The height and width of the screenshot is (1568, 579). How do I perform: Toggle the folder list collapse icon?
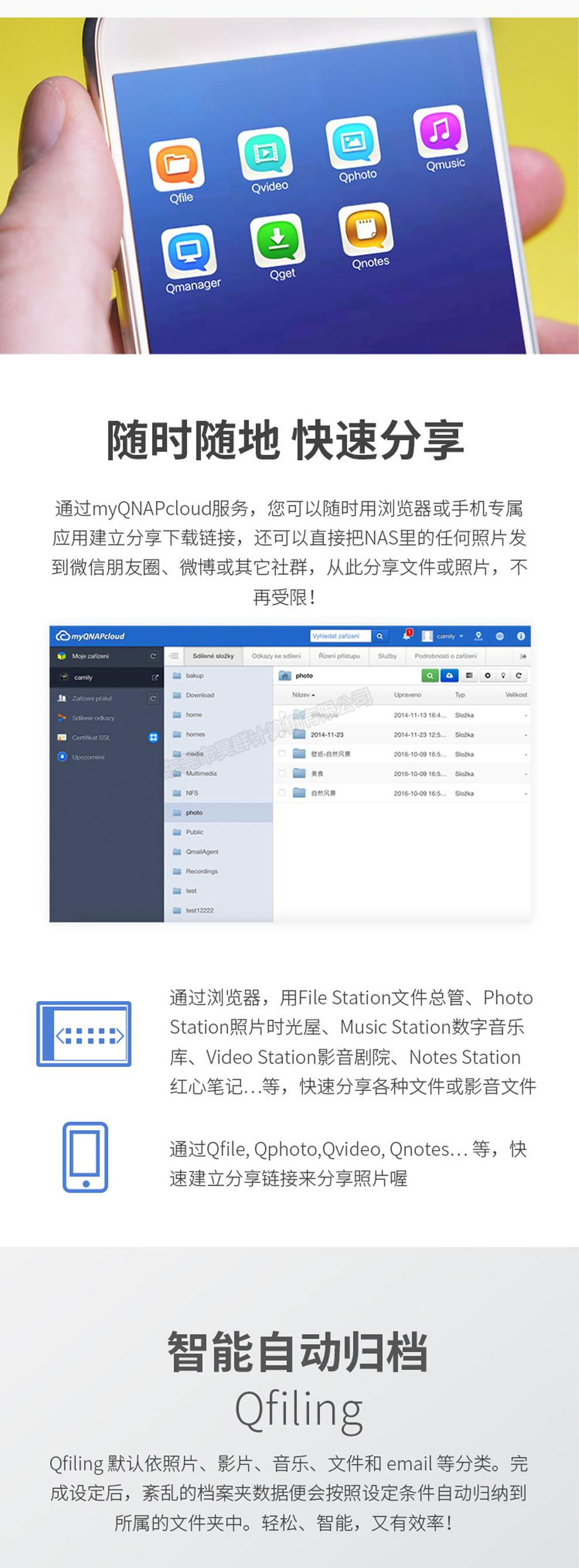174,656
